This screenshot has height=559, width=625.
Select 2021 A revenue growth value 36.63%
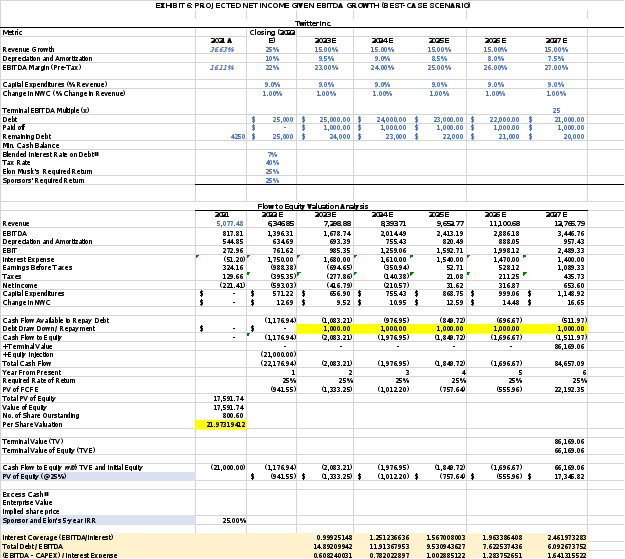click(x=222, y=49)
